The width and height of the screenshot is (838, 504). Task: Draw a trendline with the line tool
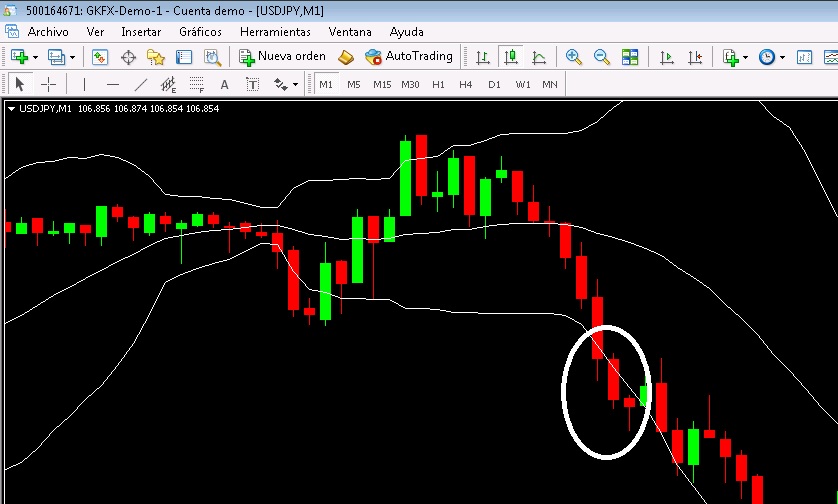(141, 84)
